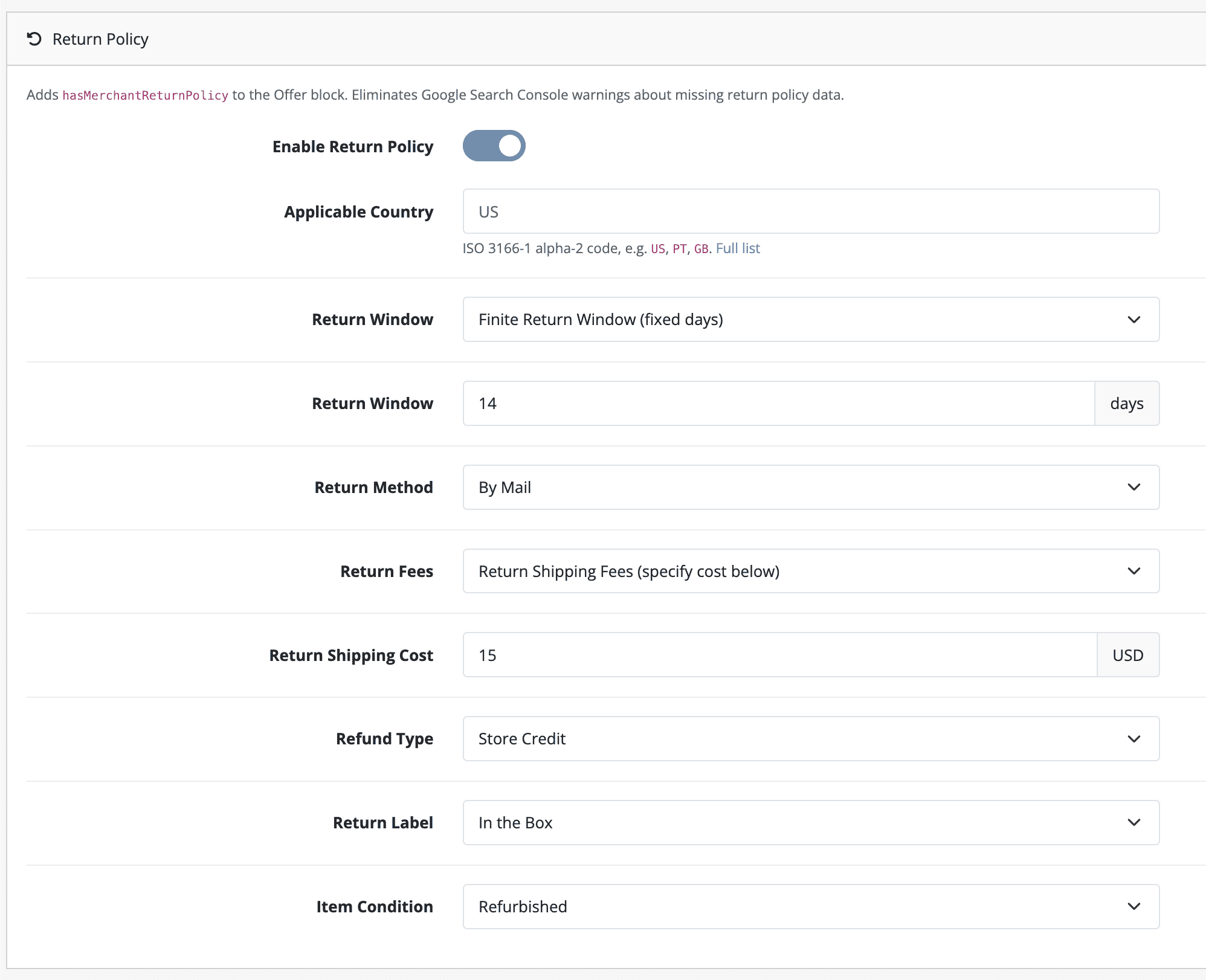Image resolution: width=1206 pixels, height=980 pixels.
Task: Click the US ISO code example link
Action: point(658,248)
